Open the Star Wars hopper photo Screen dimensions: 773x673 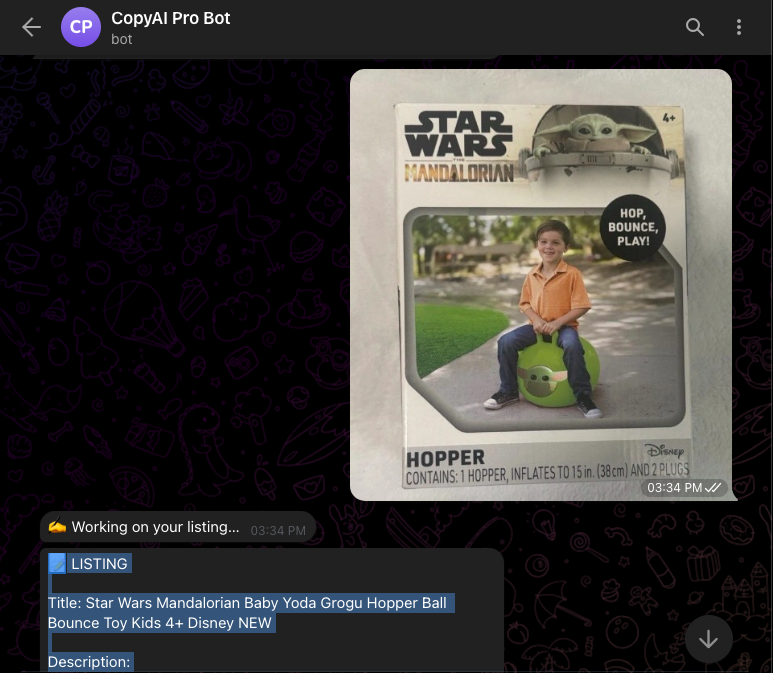click(x=541, y=285)
